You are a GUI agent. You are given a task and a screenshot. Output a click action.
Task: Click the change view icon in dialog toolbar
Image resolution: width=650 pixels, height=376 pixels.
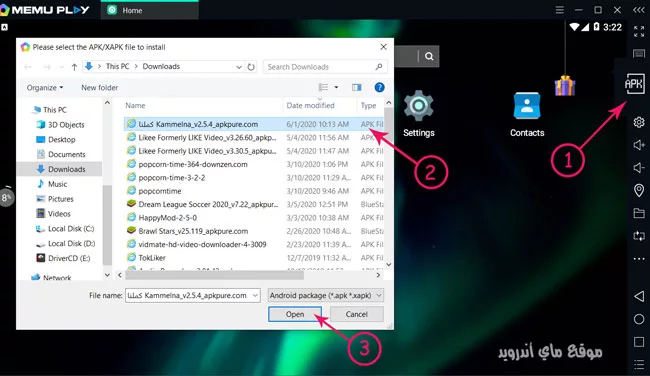(x=323, y=87)
